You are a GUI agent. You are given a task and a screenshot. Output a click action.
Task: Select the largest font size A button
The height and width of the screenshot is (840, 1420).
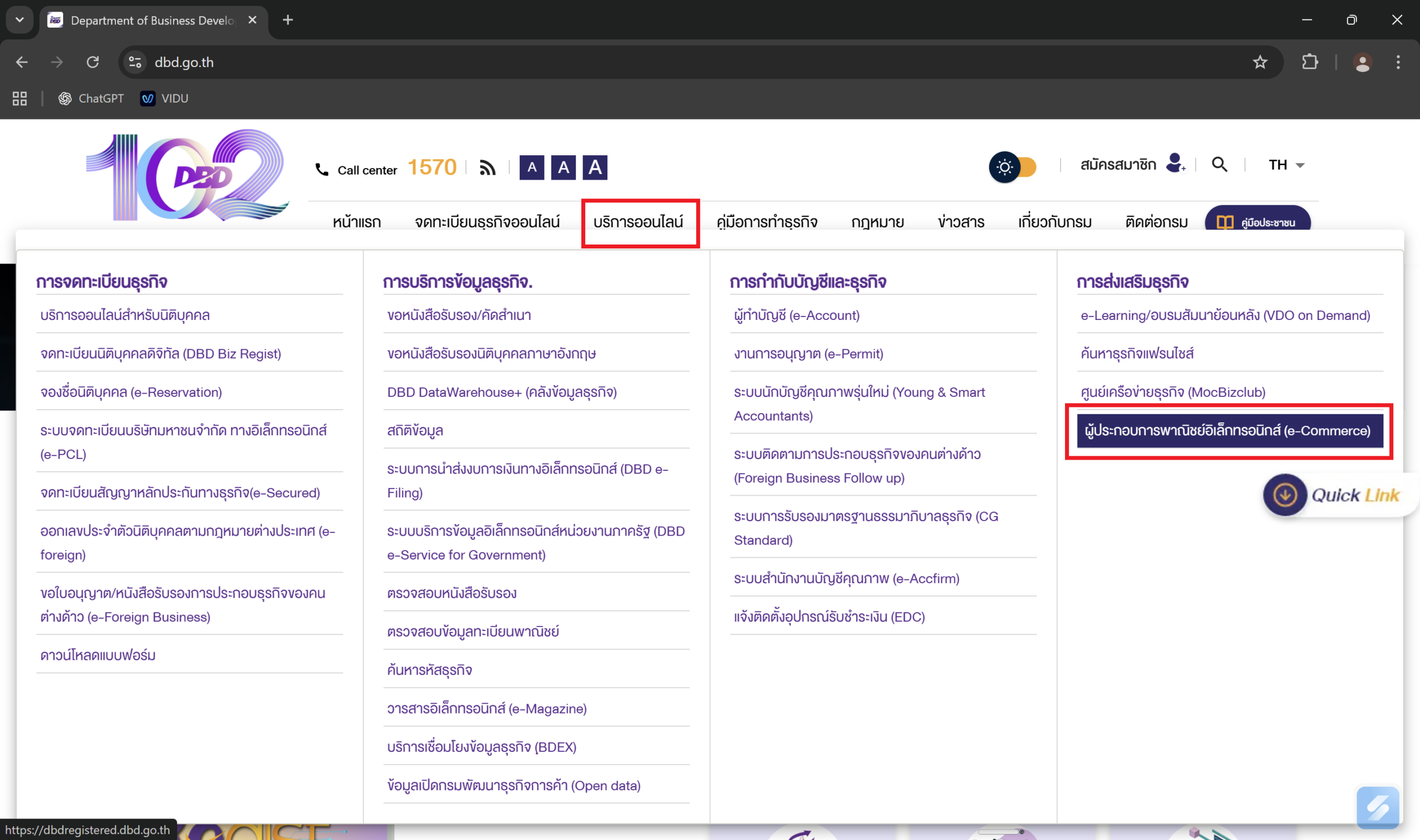point(595,167)
